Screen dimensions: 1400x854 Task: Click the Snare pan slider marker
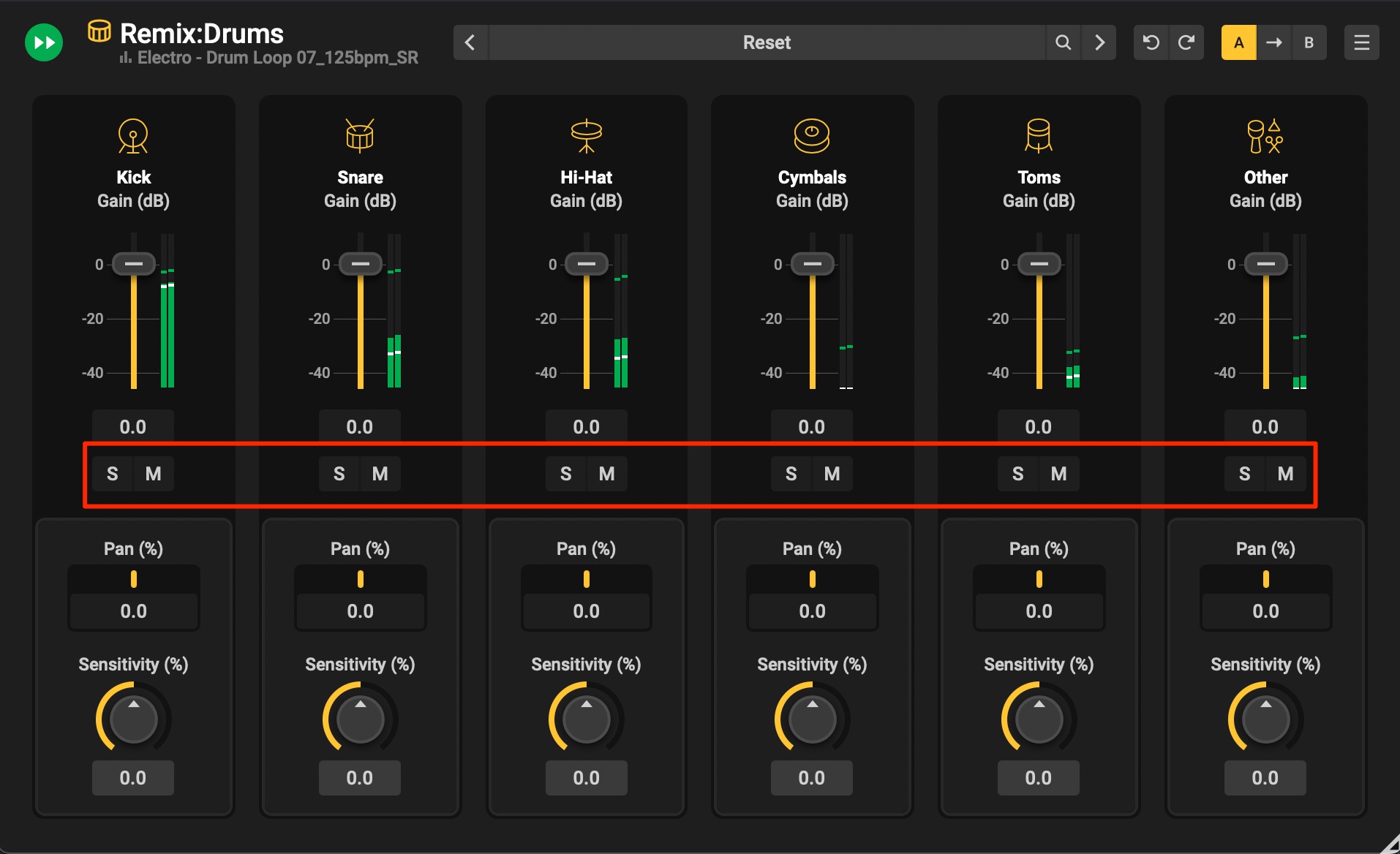[361, 579]
